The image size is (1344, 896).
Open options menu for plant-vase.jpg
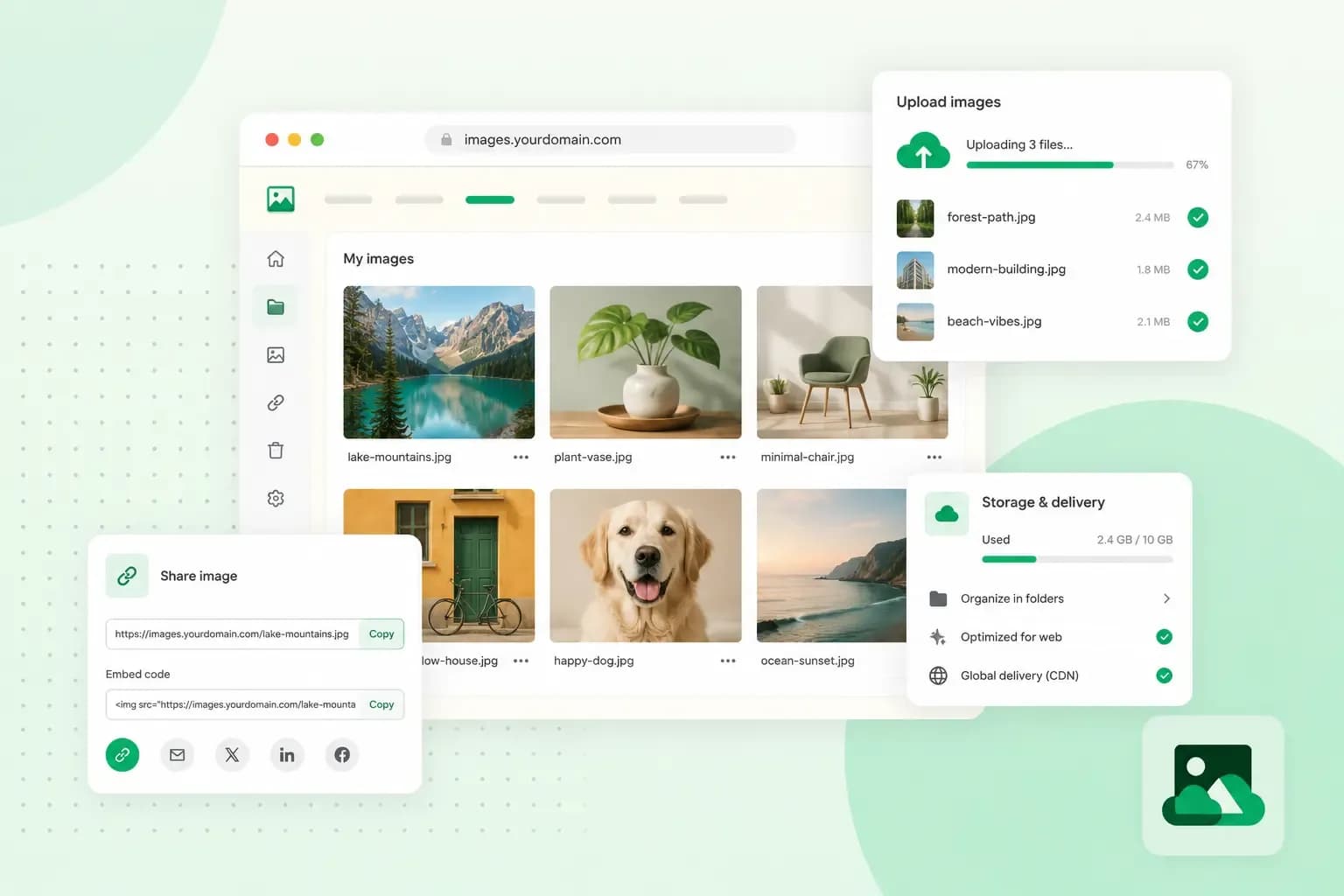(728, 458)
